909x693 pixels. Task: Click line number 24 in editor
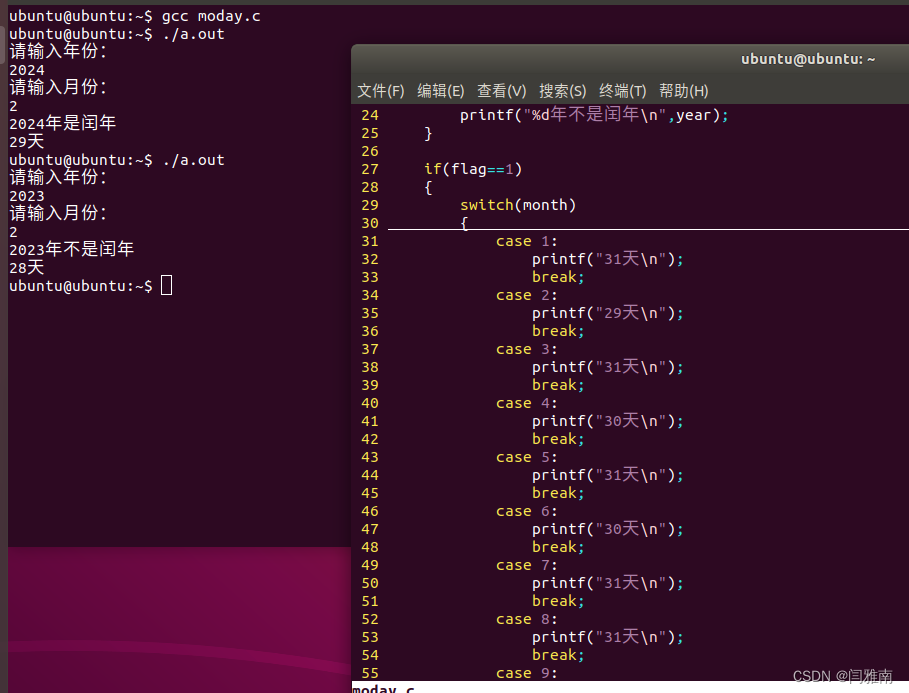click(370, 115)
